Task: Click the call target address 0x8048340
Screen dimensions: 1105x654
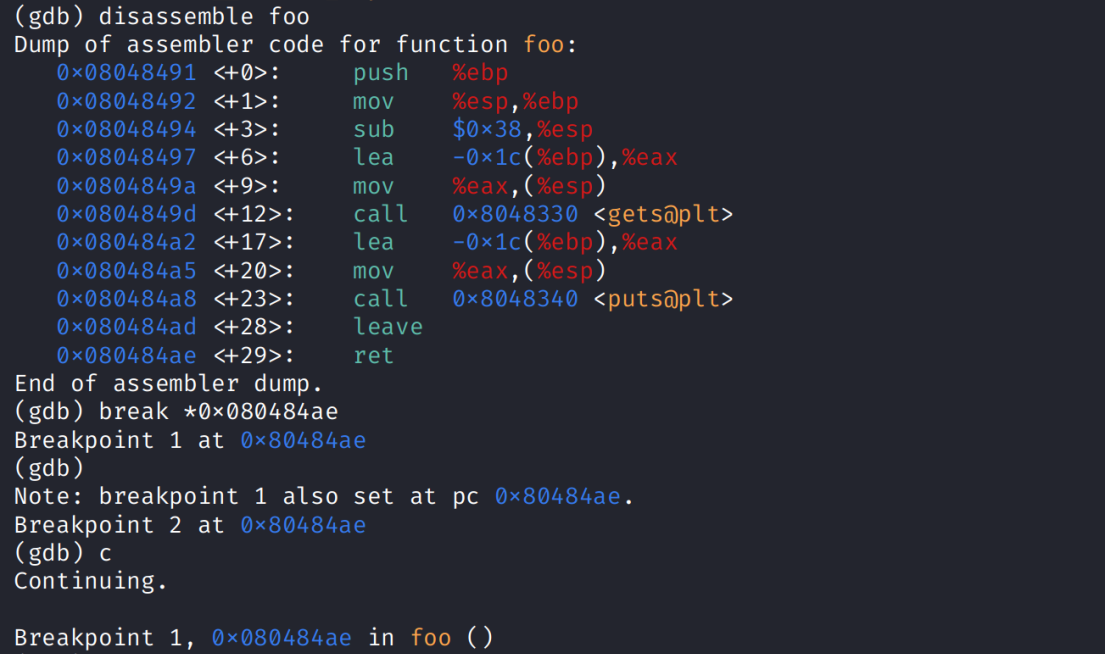Action: click(x=514, y=299)
